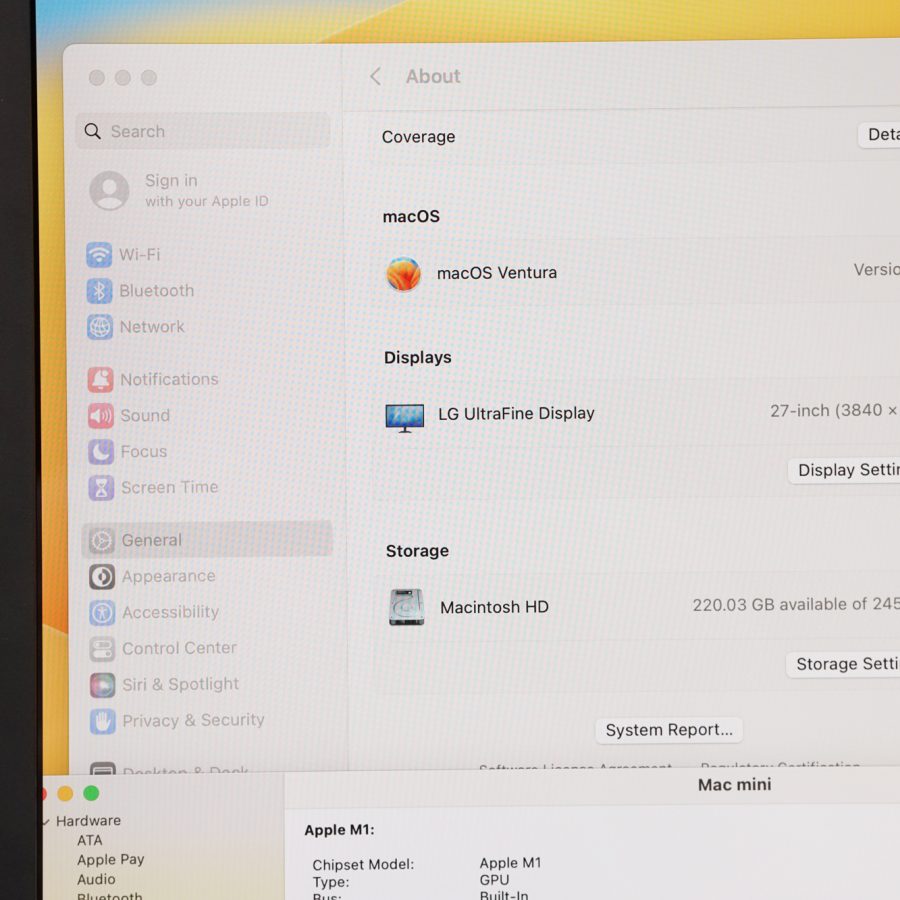The height and width of the screenshot is (900, 900).
Task: Open Coverage Details button
Action: (x=879, y=134)
